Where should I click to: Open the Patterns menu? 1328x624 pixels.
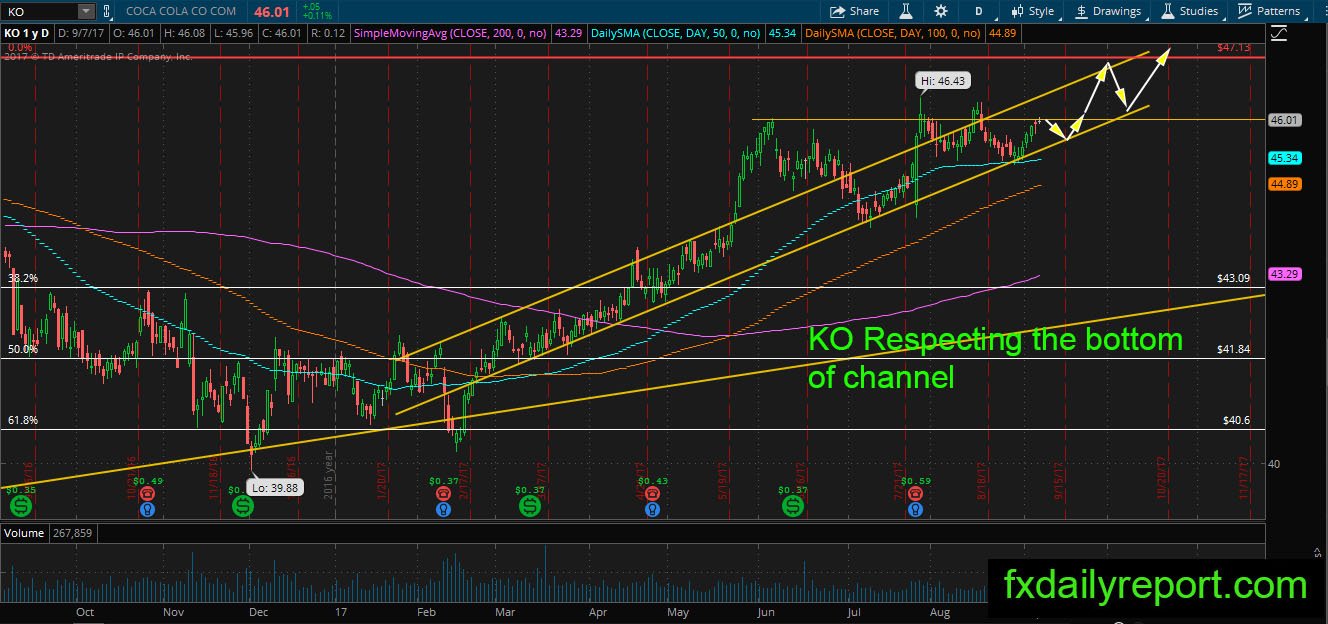(x=1270, y=11)
